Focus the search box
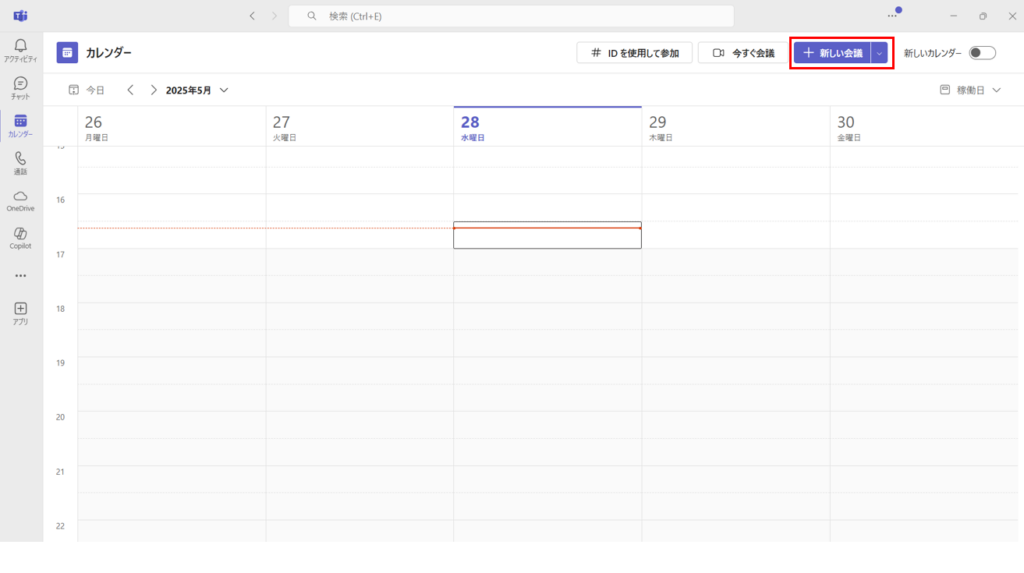This screenshot has height=573, width=1024. point(511,16)
